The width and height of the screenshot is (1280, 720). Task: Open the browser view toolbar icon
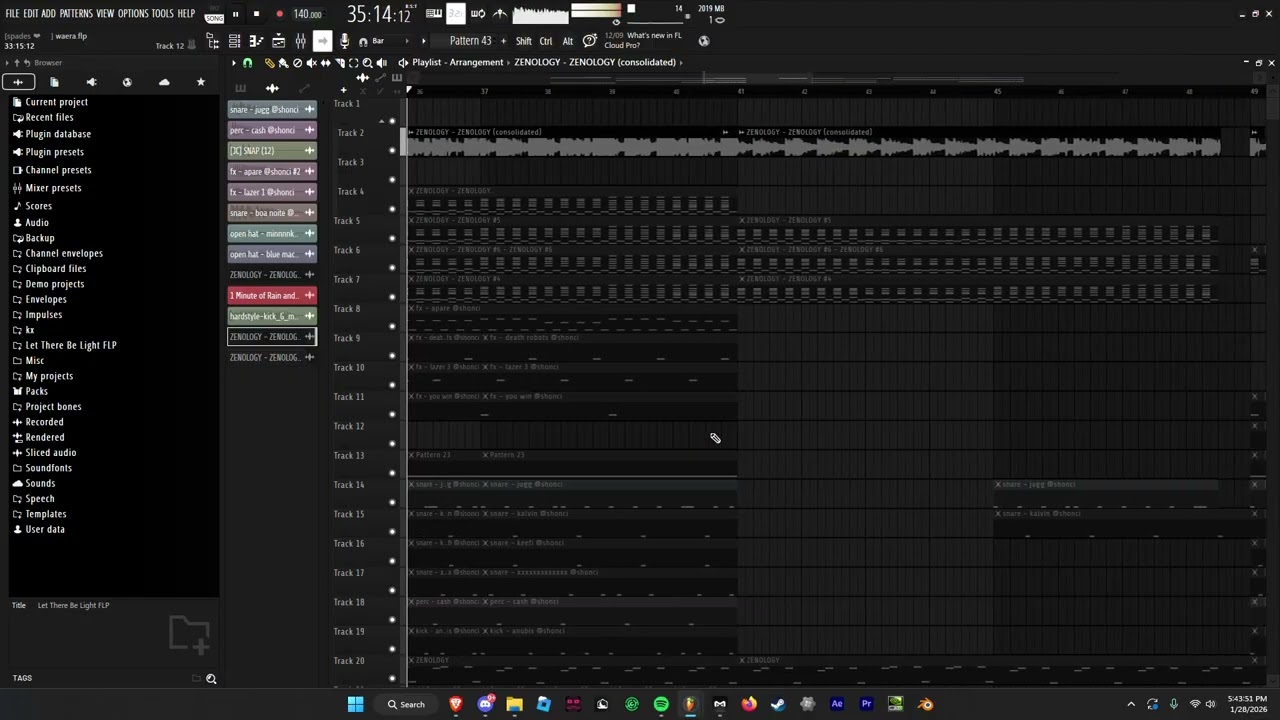point(213,41)
